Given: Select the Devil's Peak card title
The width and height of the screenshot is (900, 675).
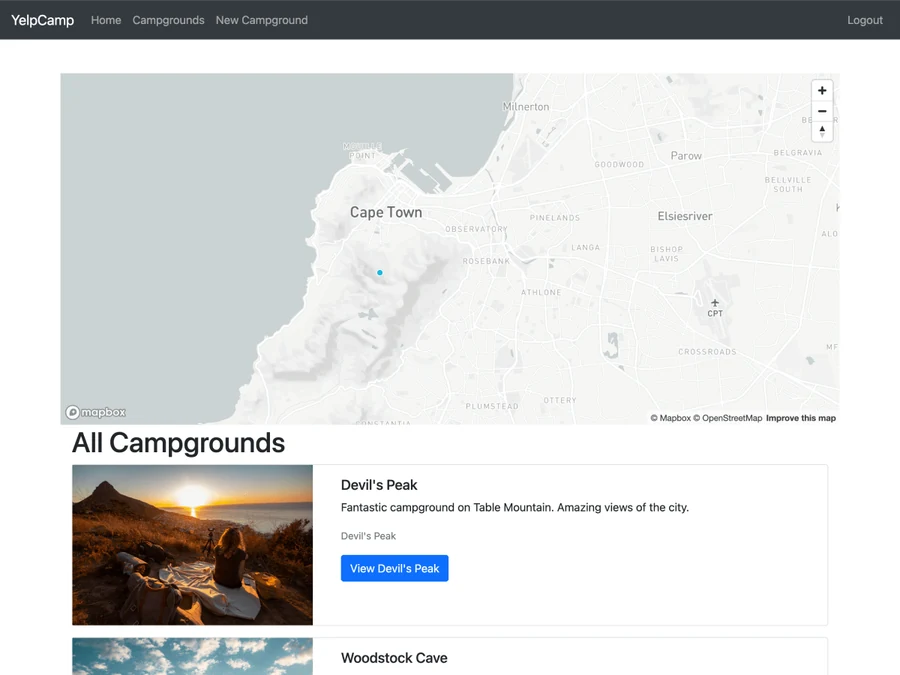Looking at the screenshot, I should point(379,485).
